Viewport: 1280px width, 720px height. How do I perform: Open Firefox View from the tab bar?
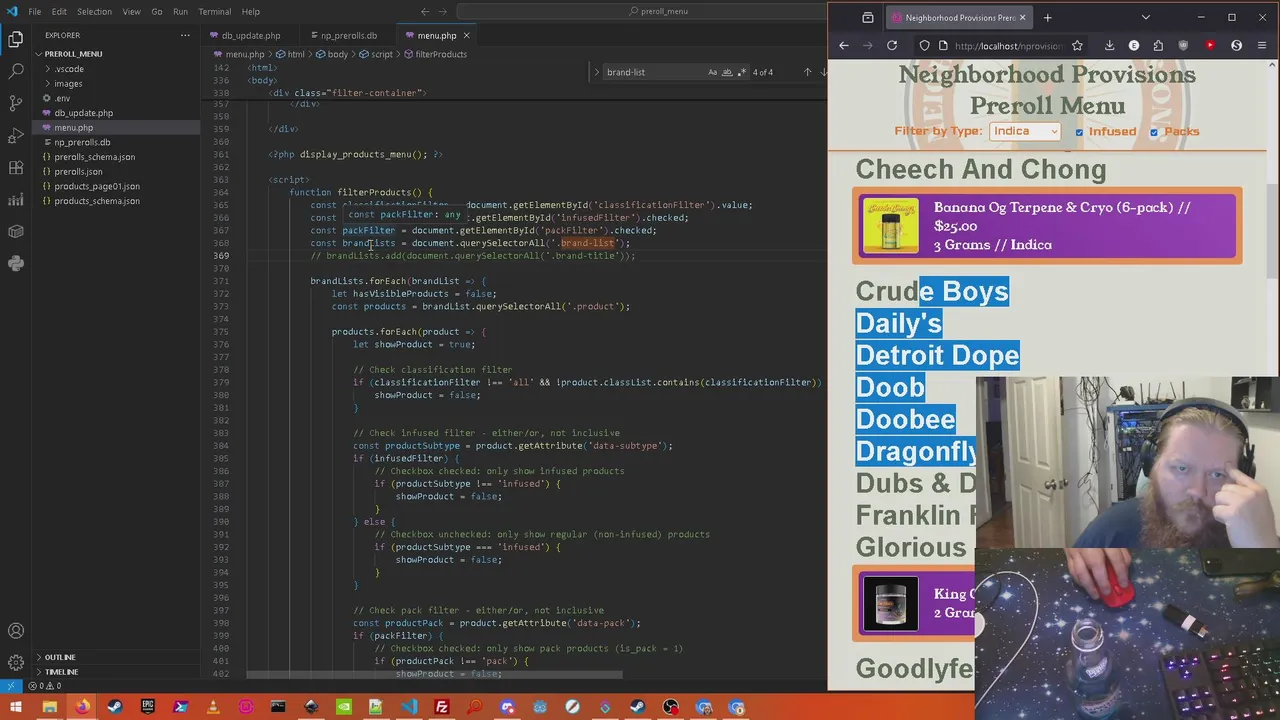(868, 17)
